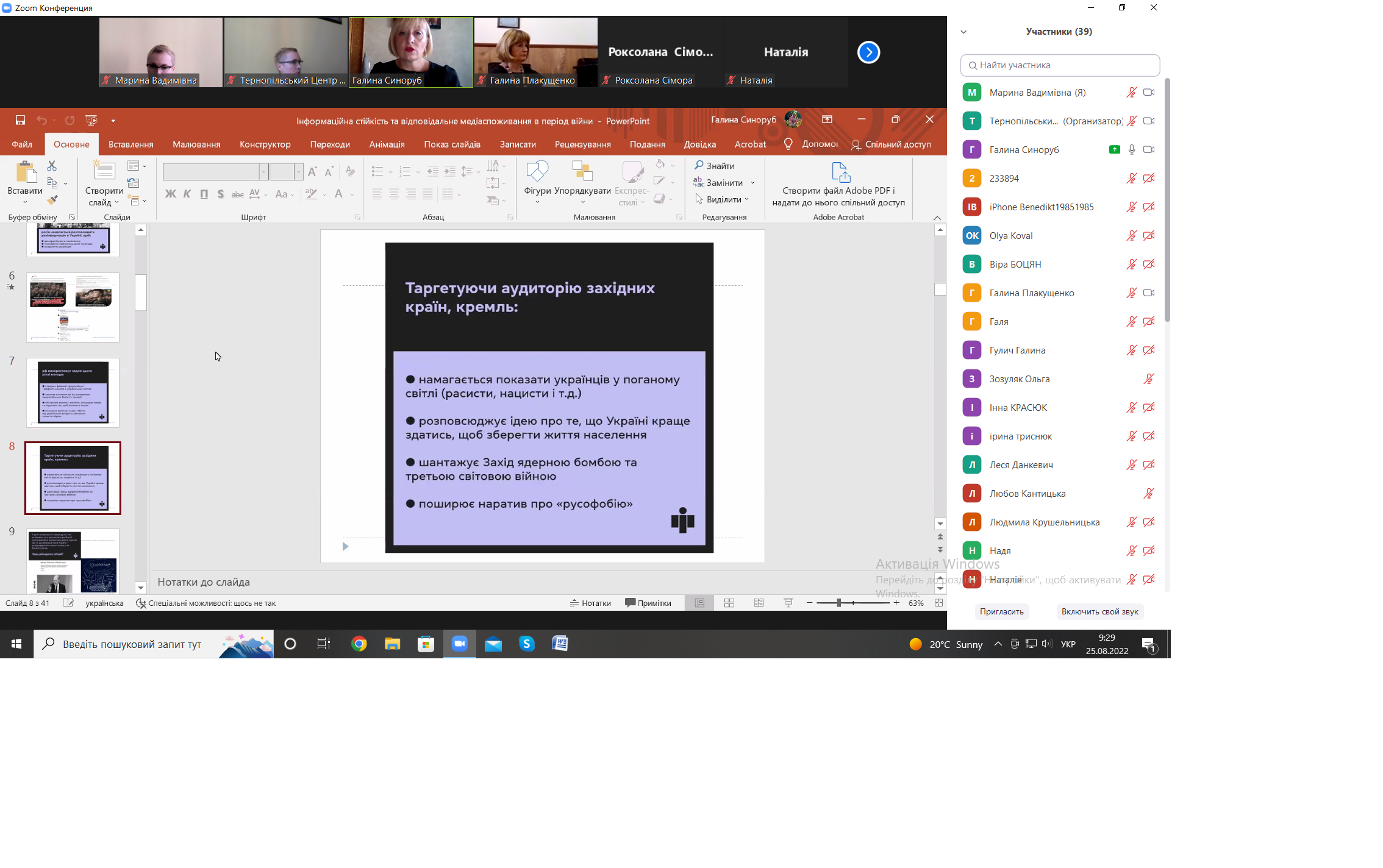The height and width of the screenshot is (868, 1383).
Task: Expand Paste options arrow under Вставити
Action: tap(25, 202)
